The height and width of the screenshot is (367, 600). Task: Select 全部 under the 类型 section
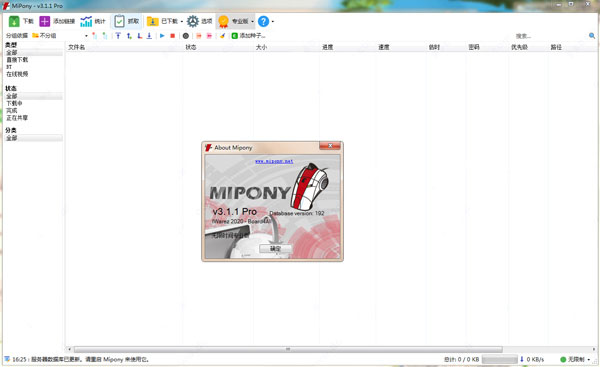tap(34, 52)
